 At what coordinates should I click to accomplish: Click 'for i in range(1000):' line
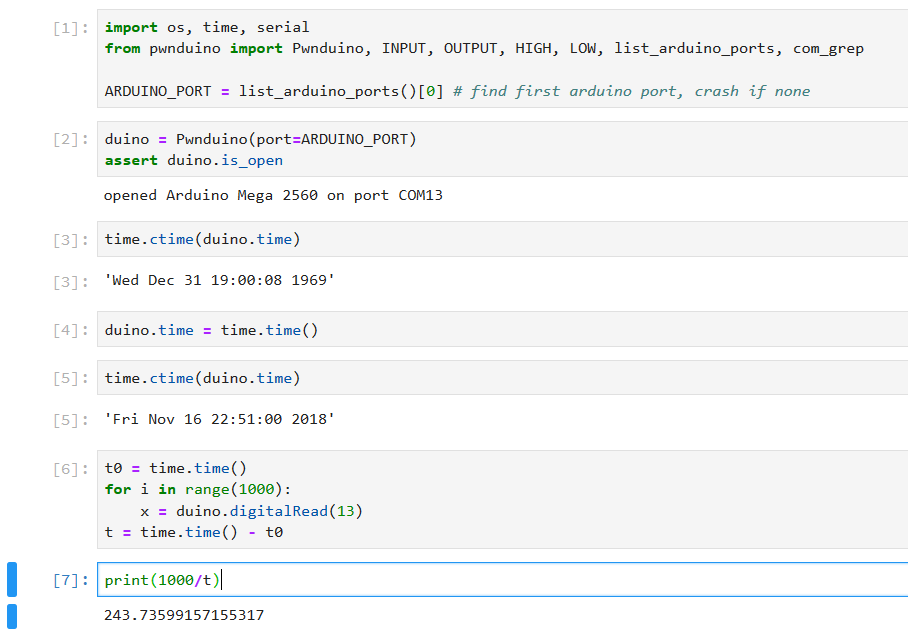pos(198,490)
